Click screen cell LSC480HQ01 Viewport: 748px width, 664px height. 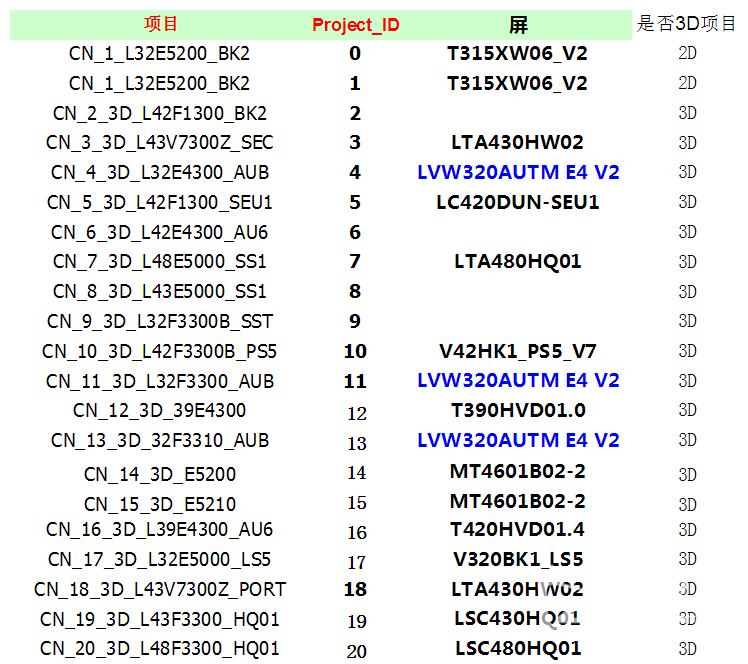pyautogui.click(x=518, y=649)
